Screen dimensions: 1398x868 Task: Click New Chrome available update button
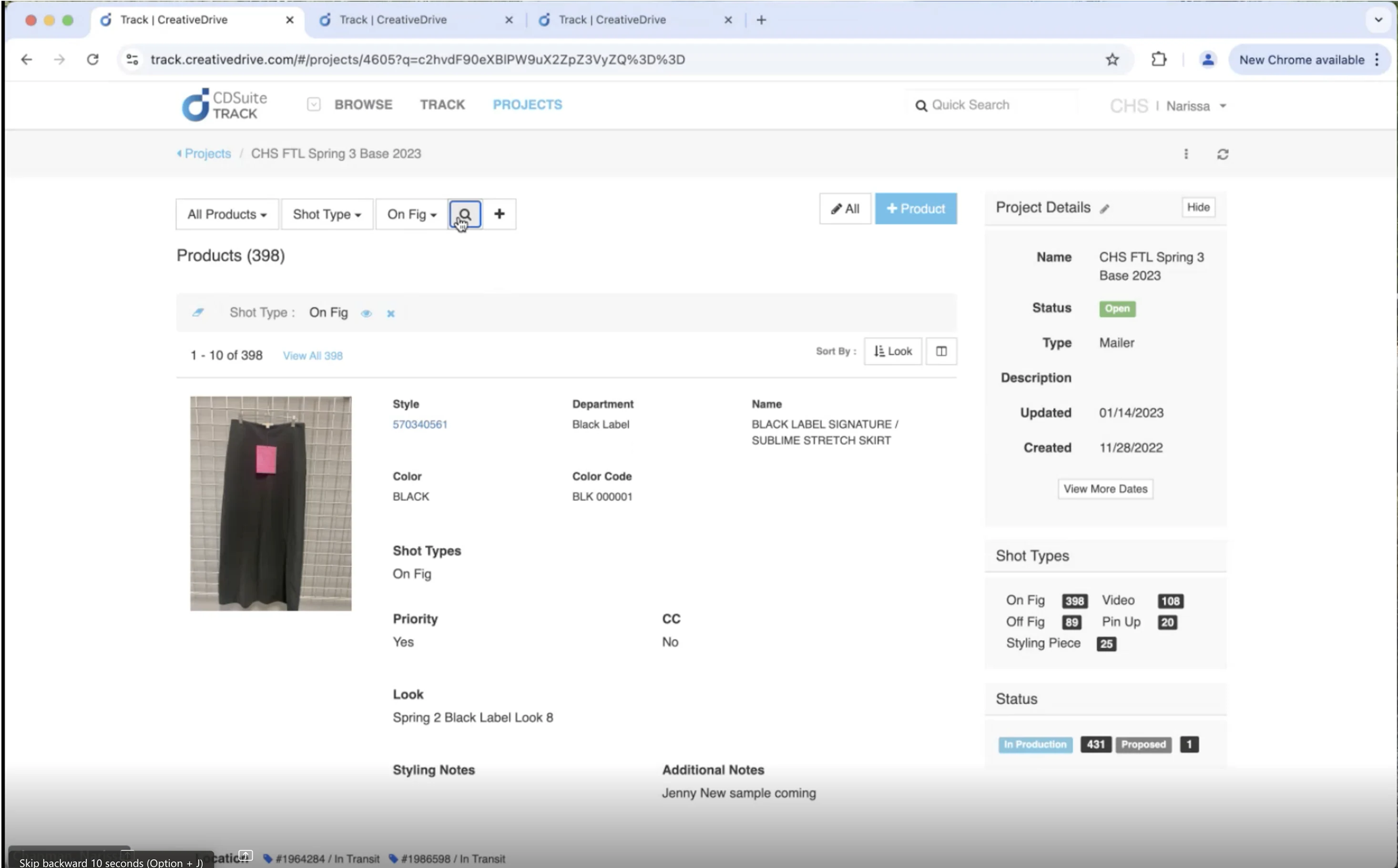click(x=1302, y=60)
